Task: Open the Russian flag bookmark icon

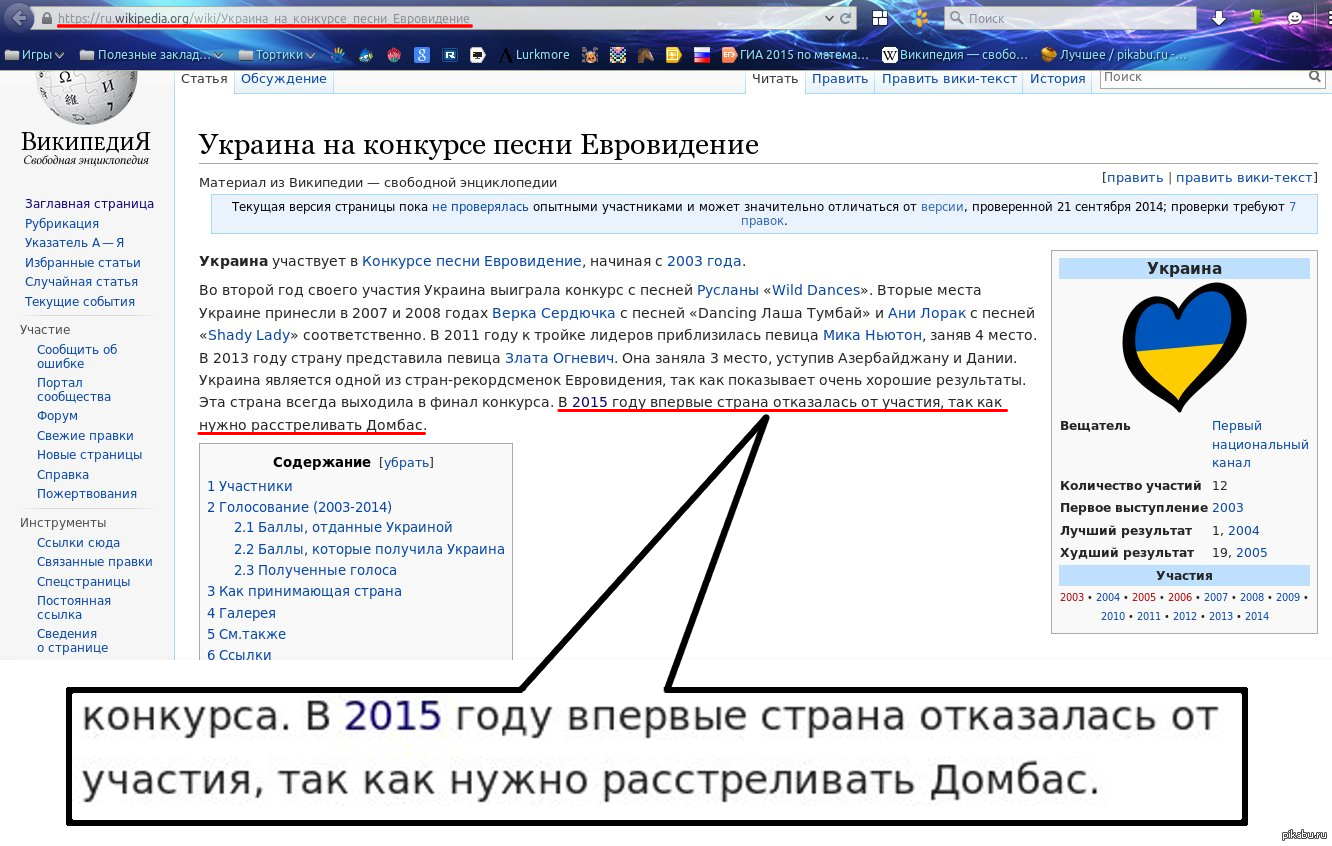Action: [x=702, y=55]
